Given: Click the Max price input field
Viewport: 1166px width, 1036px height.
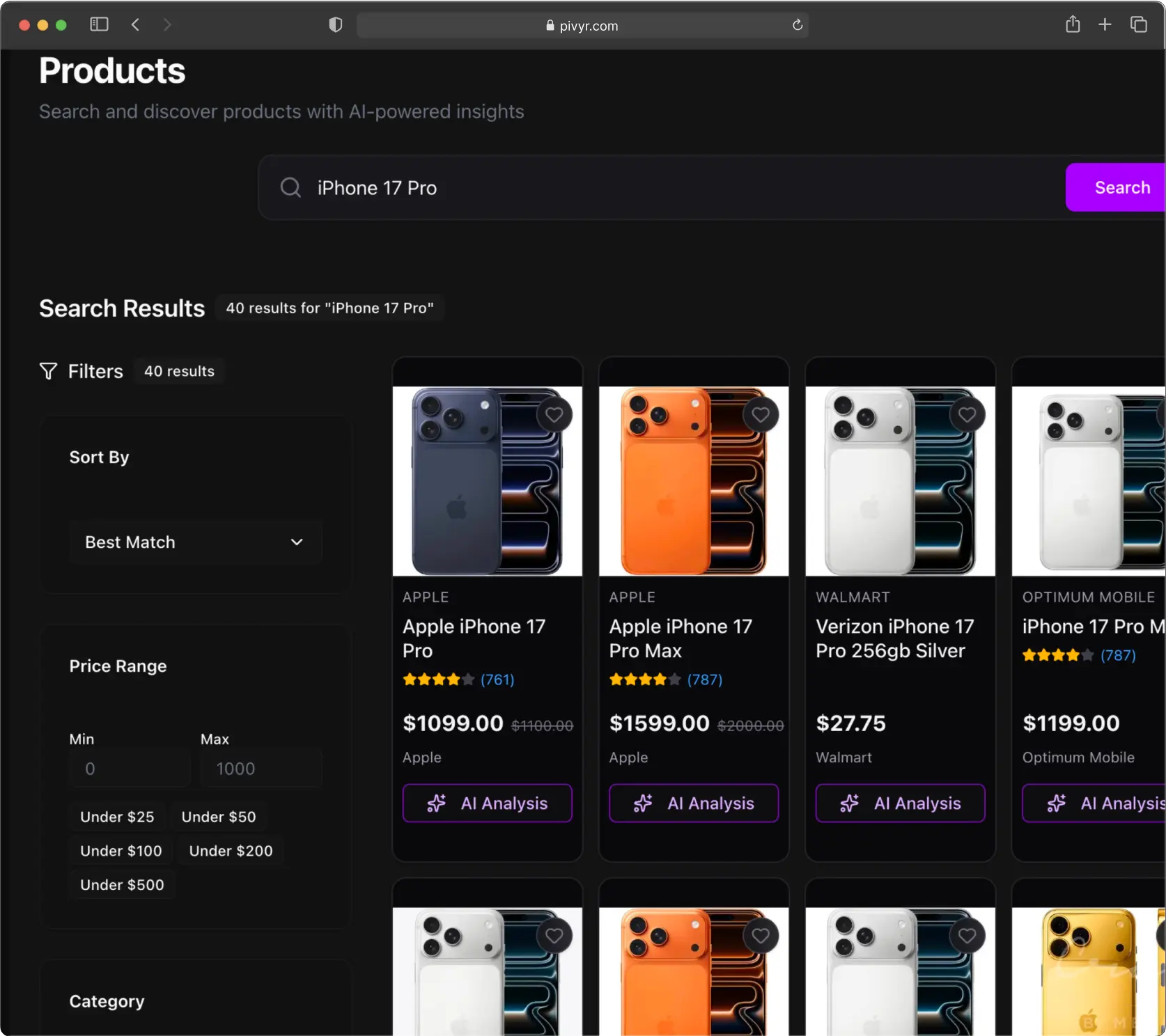Looking at the screenshot, I should point(261,769).
